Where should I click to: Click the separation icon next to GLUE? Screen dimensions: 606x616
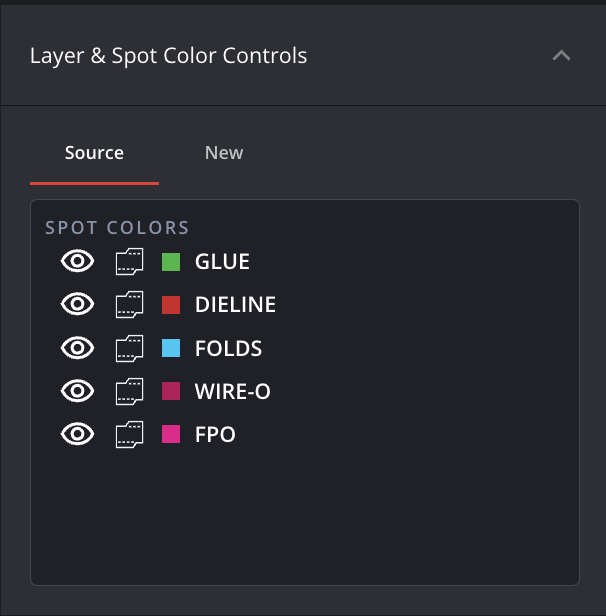(130, 262)
